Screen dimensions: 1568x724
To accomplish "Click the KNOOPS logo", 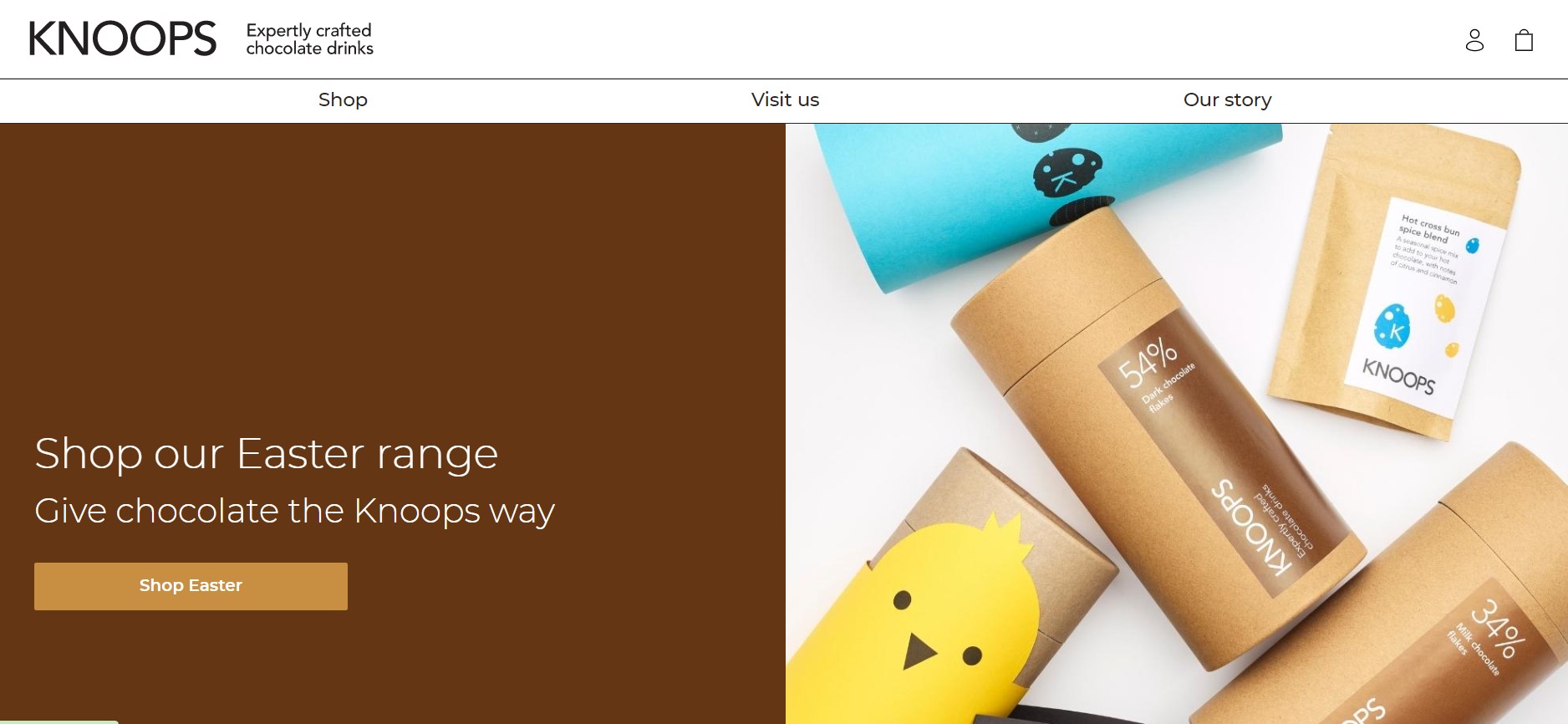I will [x=123, y=39].
